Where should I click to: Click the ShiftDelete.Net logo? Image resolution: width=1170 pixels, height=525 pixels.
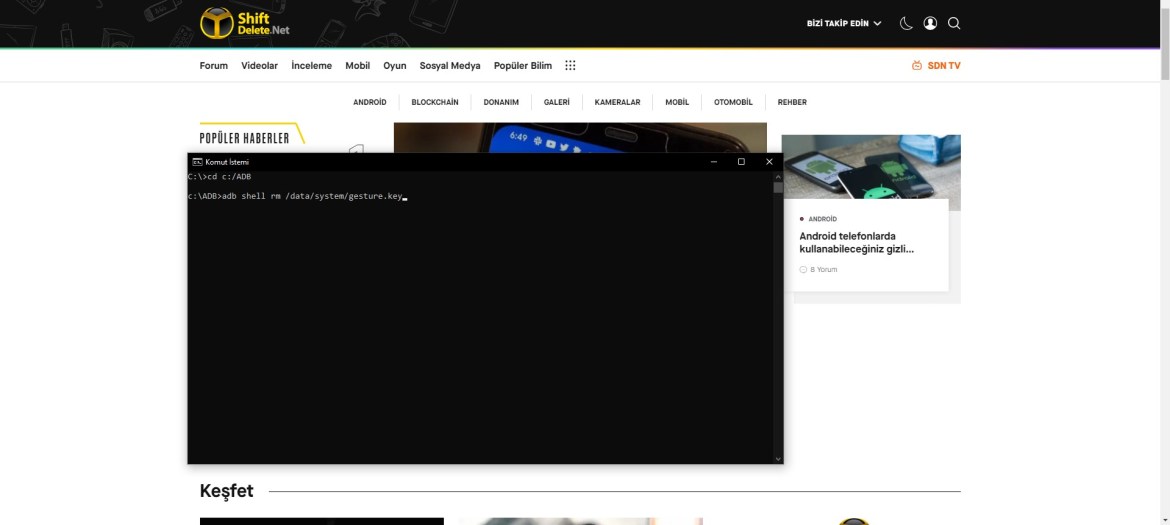[245, 23]
